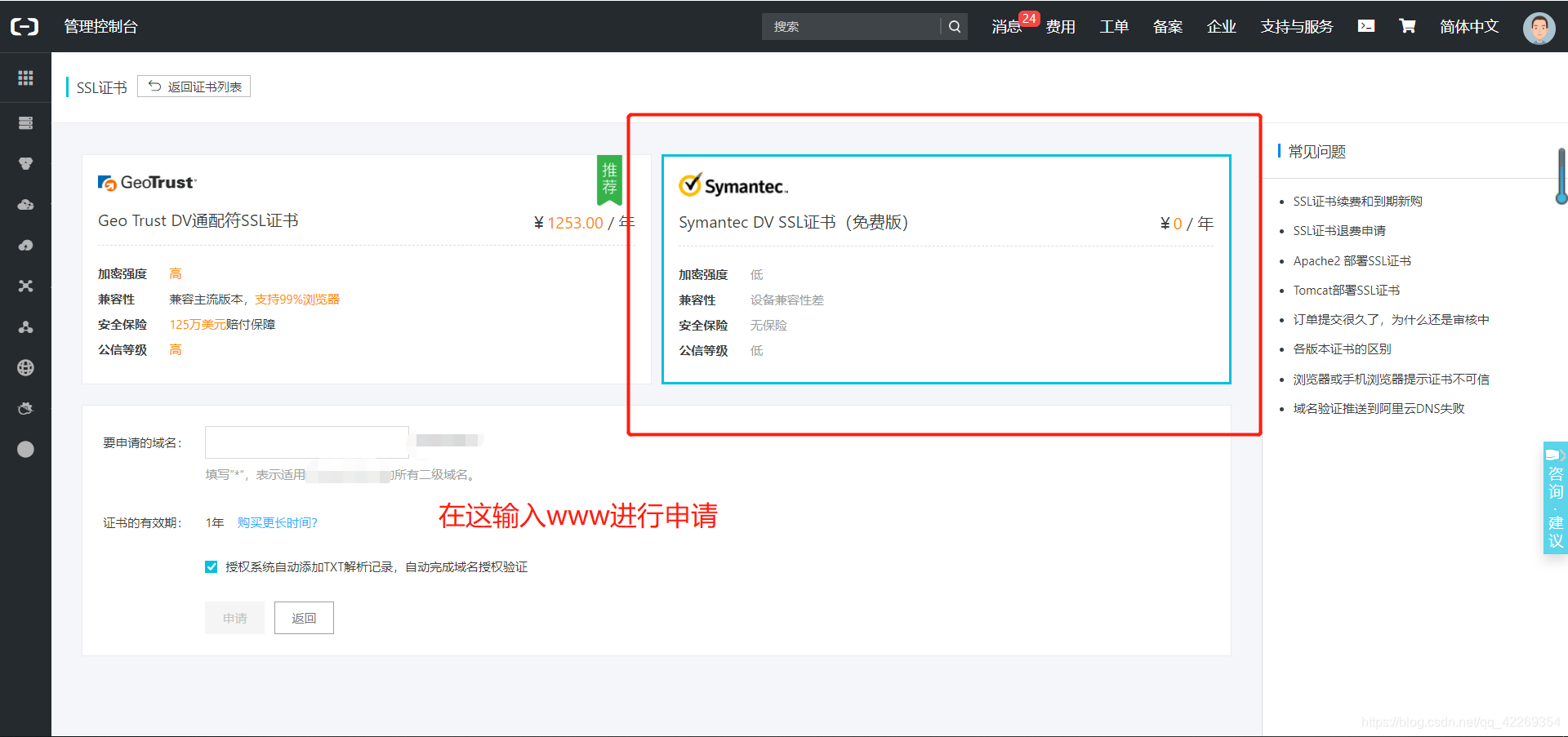Open the 费用 billing menu
The width and height of the screenshot is (1568, 737).
(x=1060, y=27)
